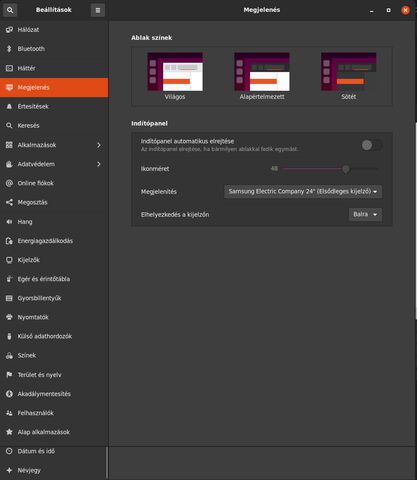Click the Külső adathordozók USB icon
Viewport: 417px width, 480px height.
pyautogui.click(x=9, y=336)
